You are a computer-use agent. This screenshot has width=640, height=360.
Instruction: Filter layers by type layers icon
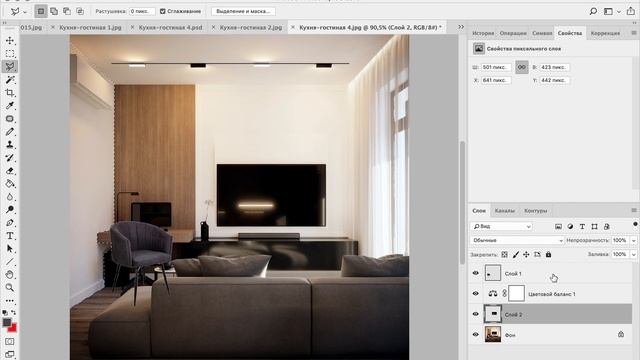coord(582,227)
